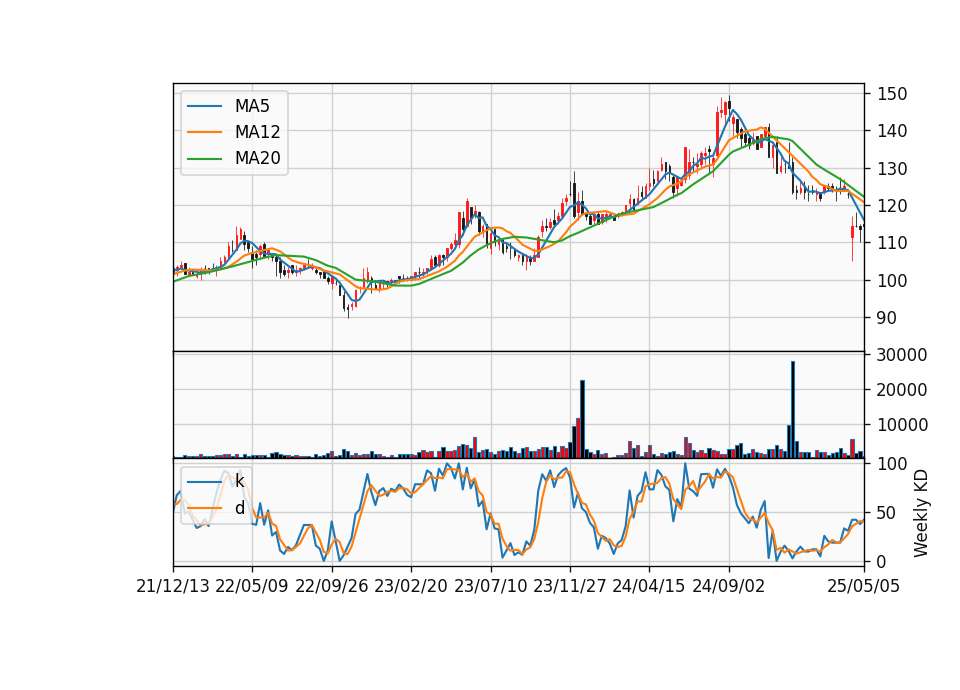Click the Weekly KD axis title
The height and width of the screenshot is (690, 960).
click(921, 513)
